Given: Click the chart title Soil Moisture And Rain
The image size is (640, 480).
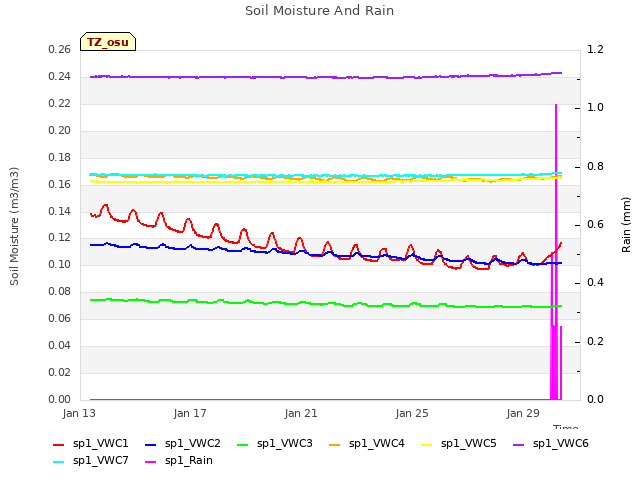Looking at the screenshot, I should click(320, 11).
